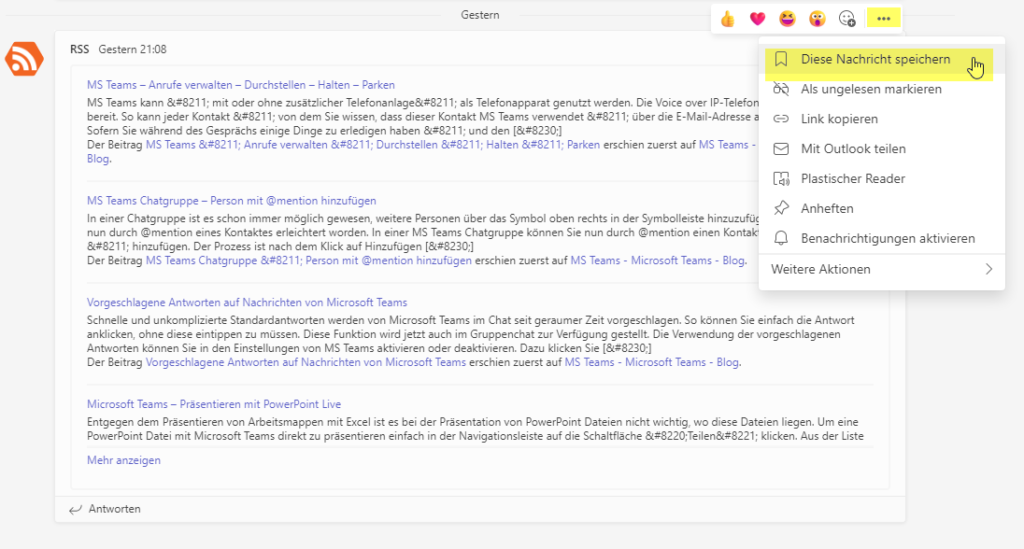Click the immersive reader icon next to 'Plastischer Reader'

(x=781, y=179)
